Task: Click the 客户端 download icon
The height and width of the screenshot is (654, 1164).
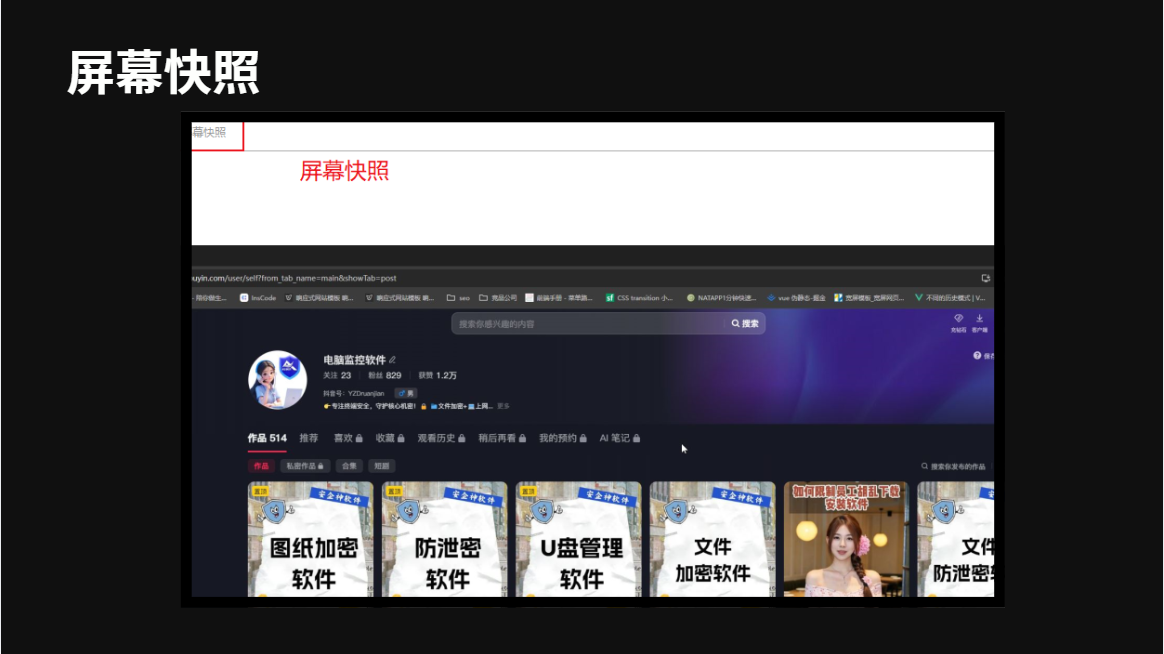Action: [x=979, y=318]
